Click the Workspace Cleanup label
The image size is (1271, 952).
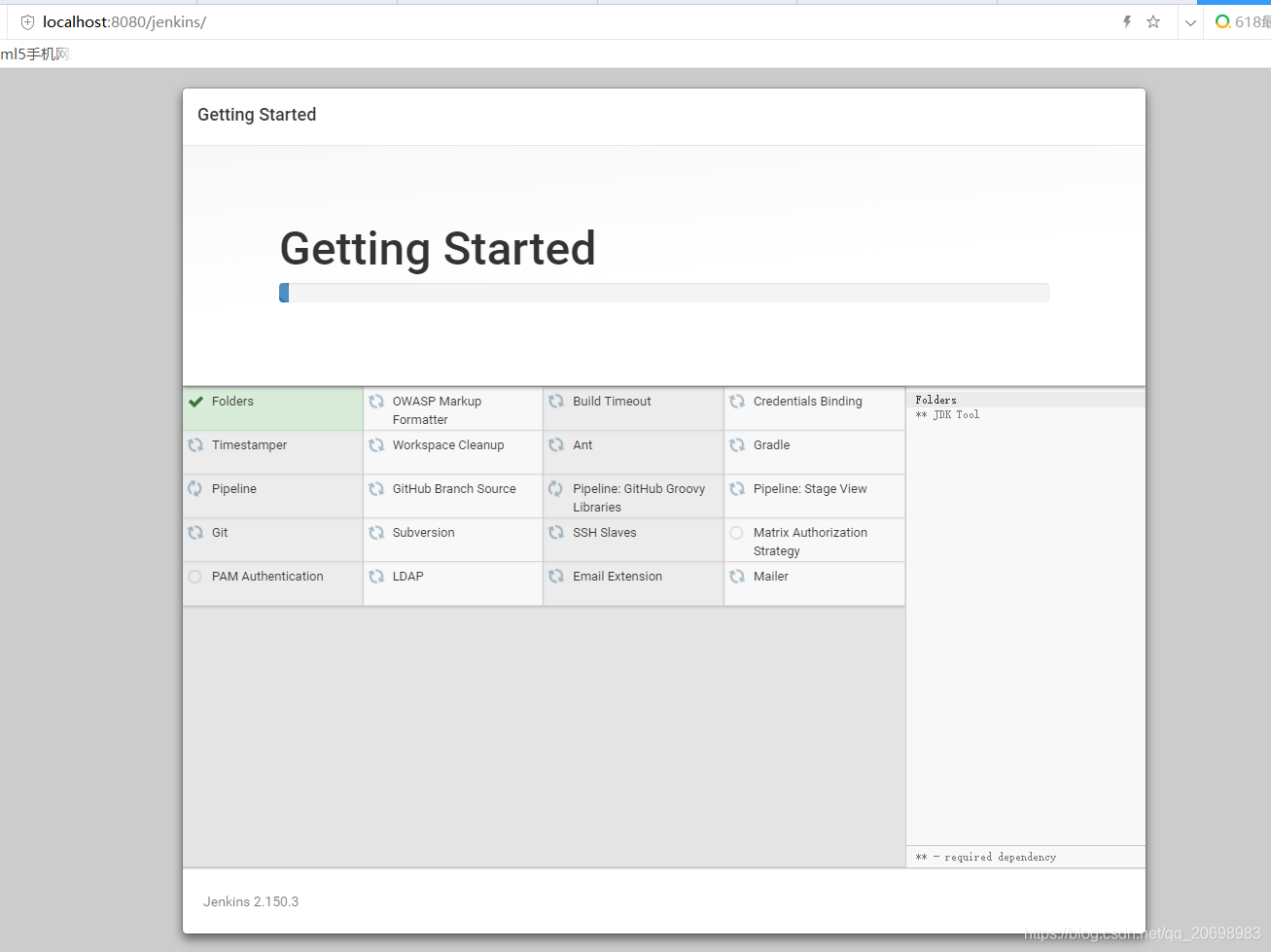pos(448,445)
